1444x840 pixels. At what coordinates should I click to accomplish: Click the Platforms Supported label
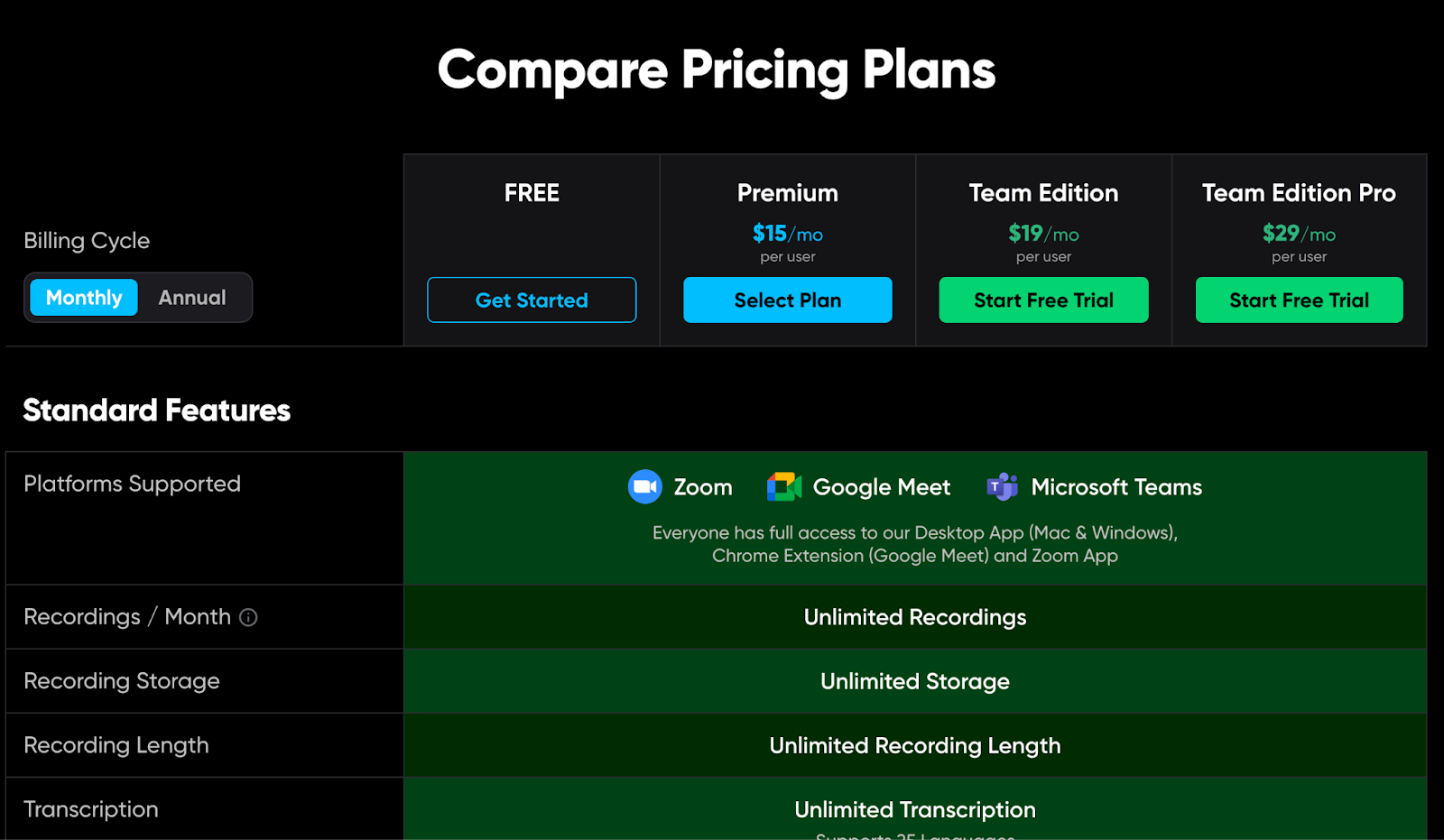tap(133, 485)
